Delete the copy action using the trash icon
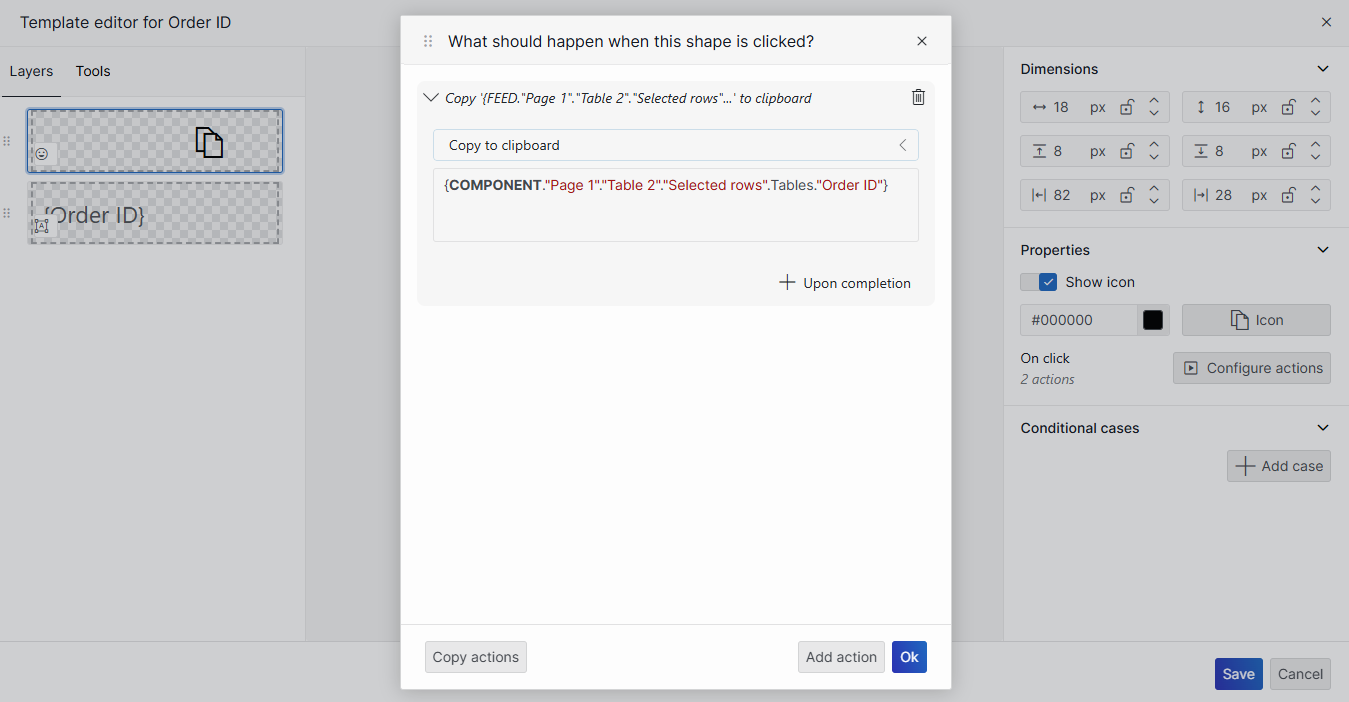Screen dimensions: 1349x702 tap(918, 97)
